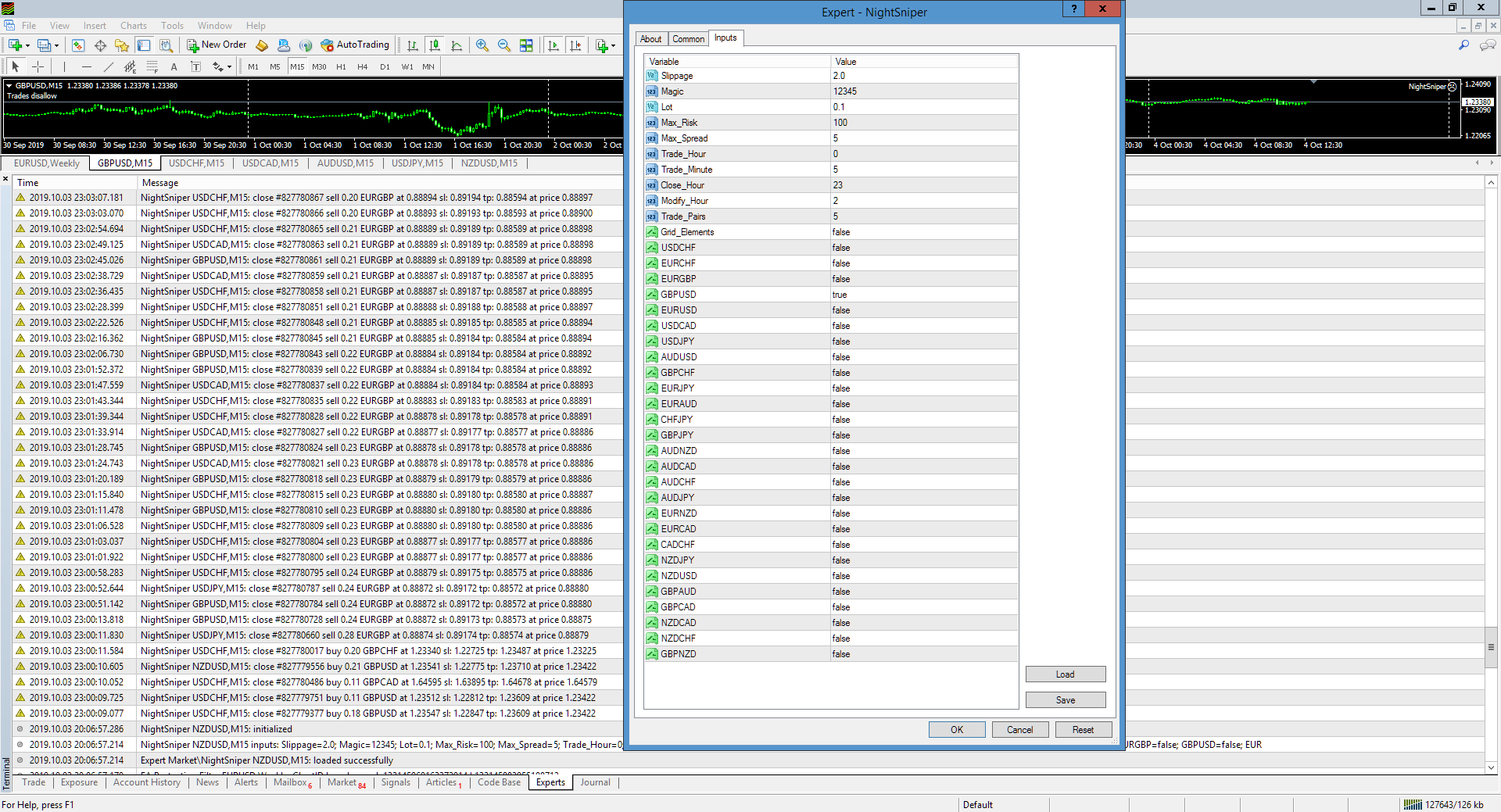Image resolution: width=1501 pixels, height=812 pixels.
Task: Switch to MN timeframe
Action: (428, 66)
